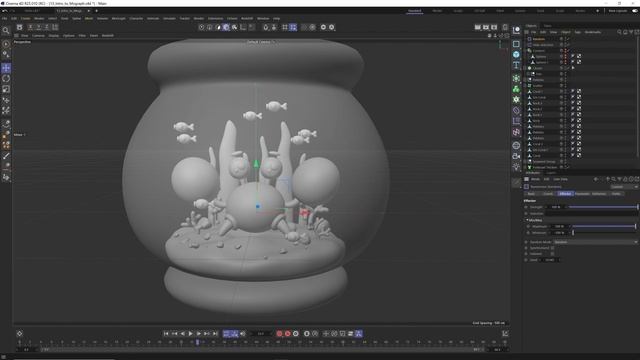
Task: Collapse the Min/Max section
Action: (527, 220)
